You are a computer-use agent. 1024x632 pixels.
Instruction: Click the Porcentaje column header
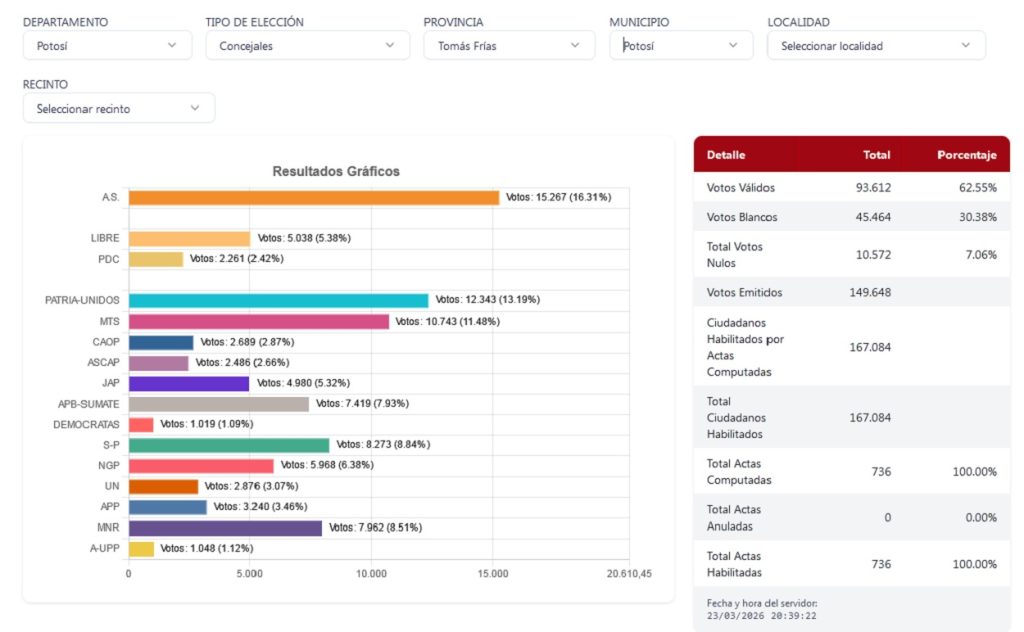pyautogui.click(x=966, y=155)
